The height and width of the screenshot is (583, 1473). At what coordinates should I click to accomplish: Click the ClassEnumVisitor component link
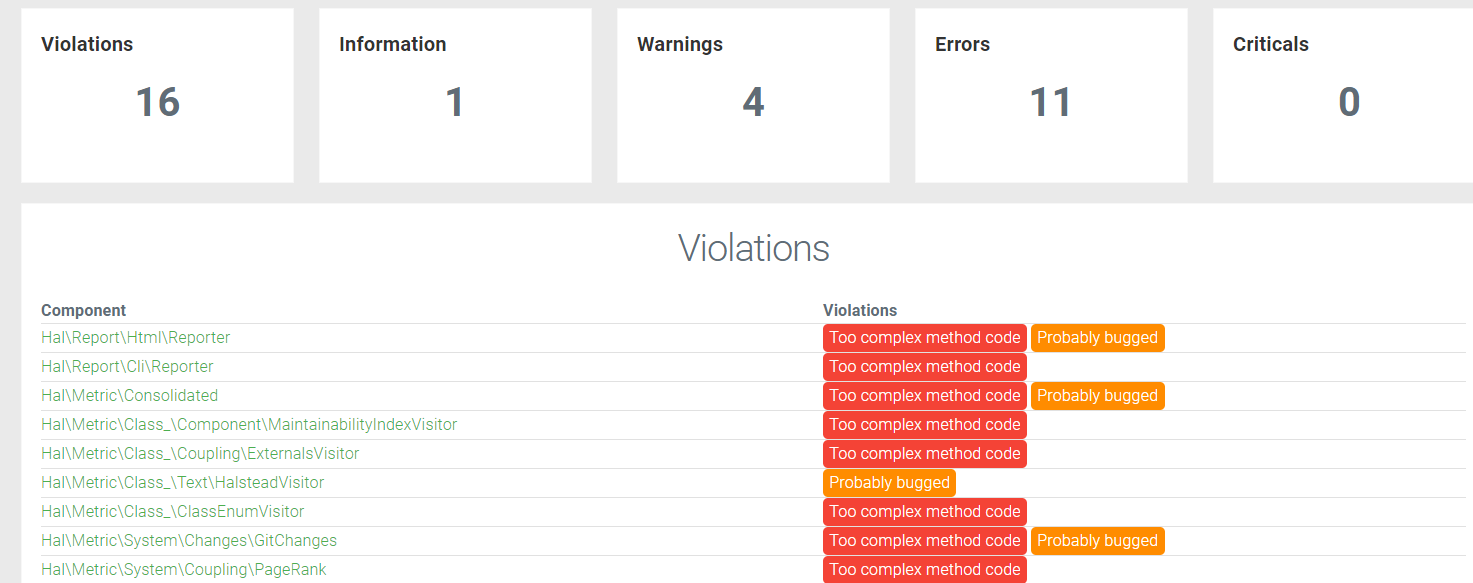[x=172, y=512]
